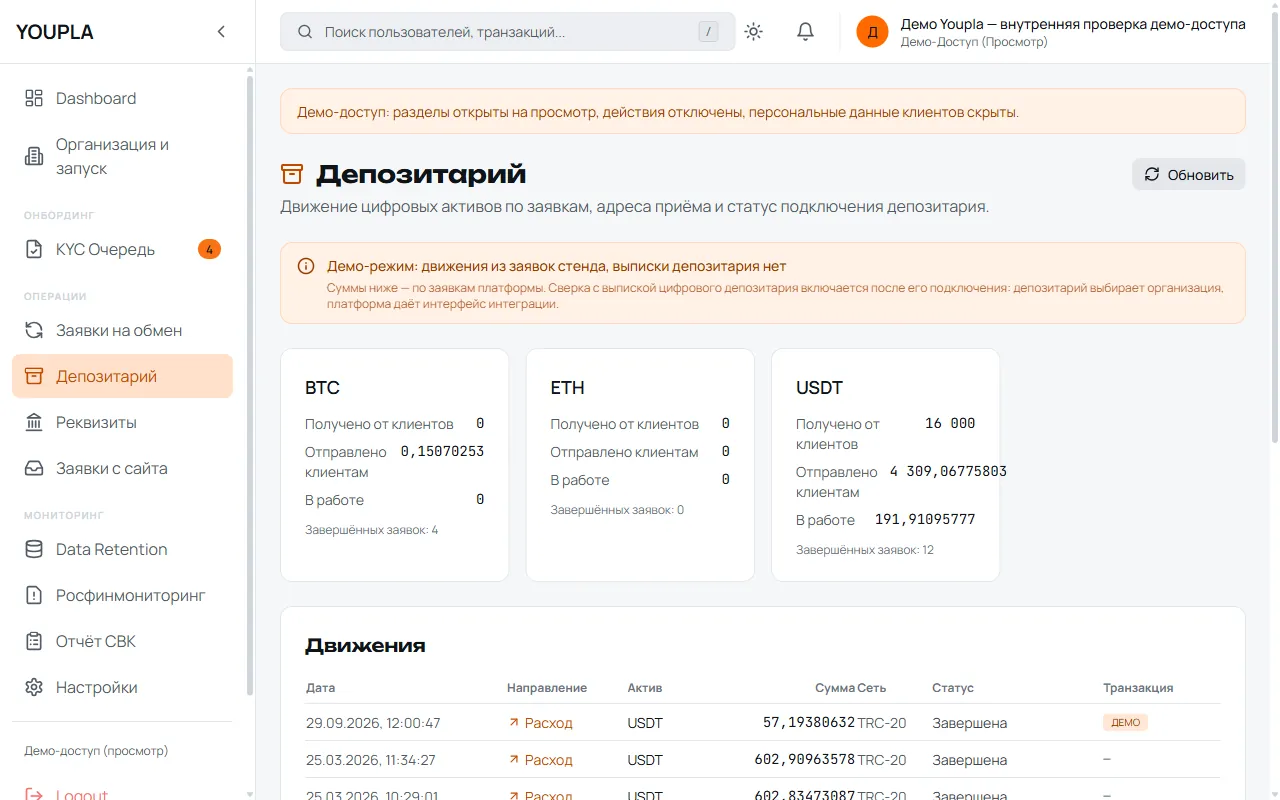Click the amount 602,90963578
Viewport: 1280px width, 800px height.
(805, 760)
